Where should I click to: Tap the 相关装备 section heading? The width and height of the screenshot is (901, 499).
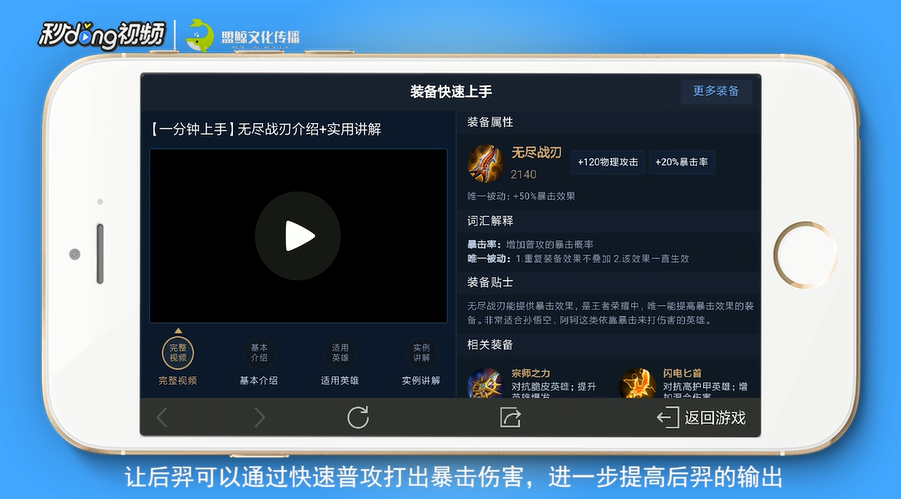490,344
